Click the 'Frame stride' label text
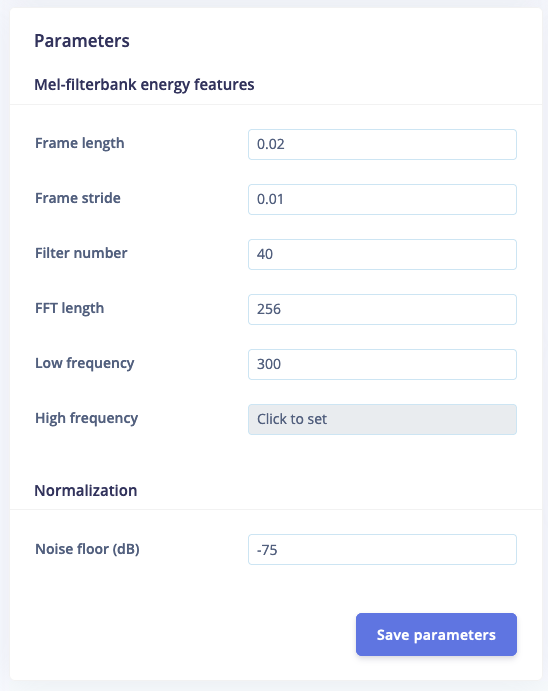Screen dimensions: 548x691 pos(78,198)
